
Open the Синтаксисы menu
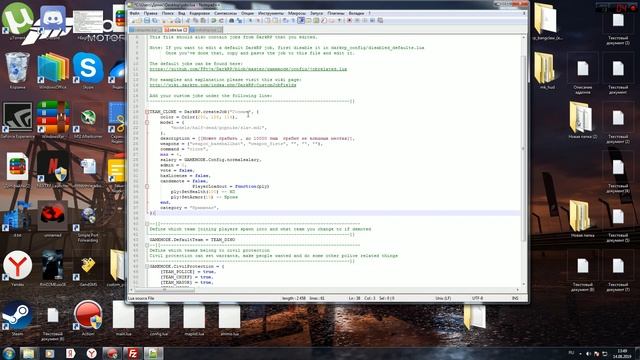pyautogui.click(x=226, y=13)
